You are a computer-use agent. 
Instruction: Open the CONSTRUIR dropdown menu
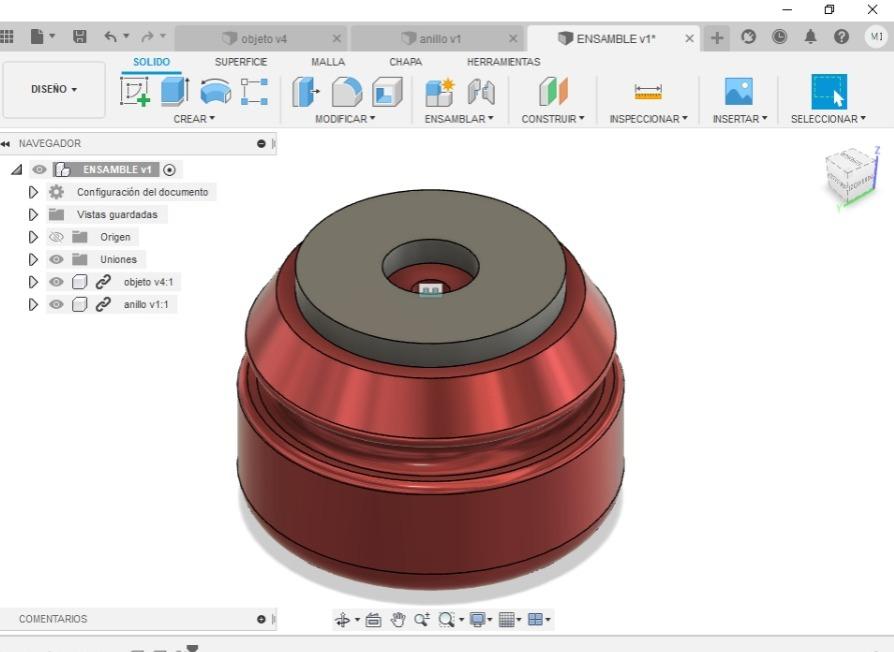[x=553, y=119]
